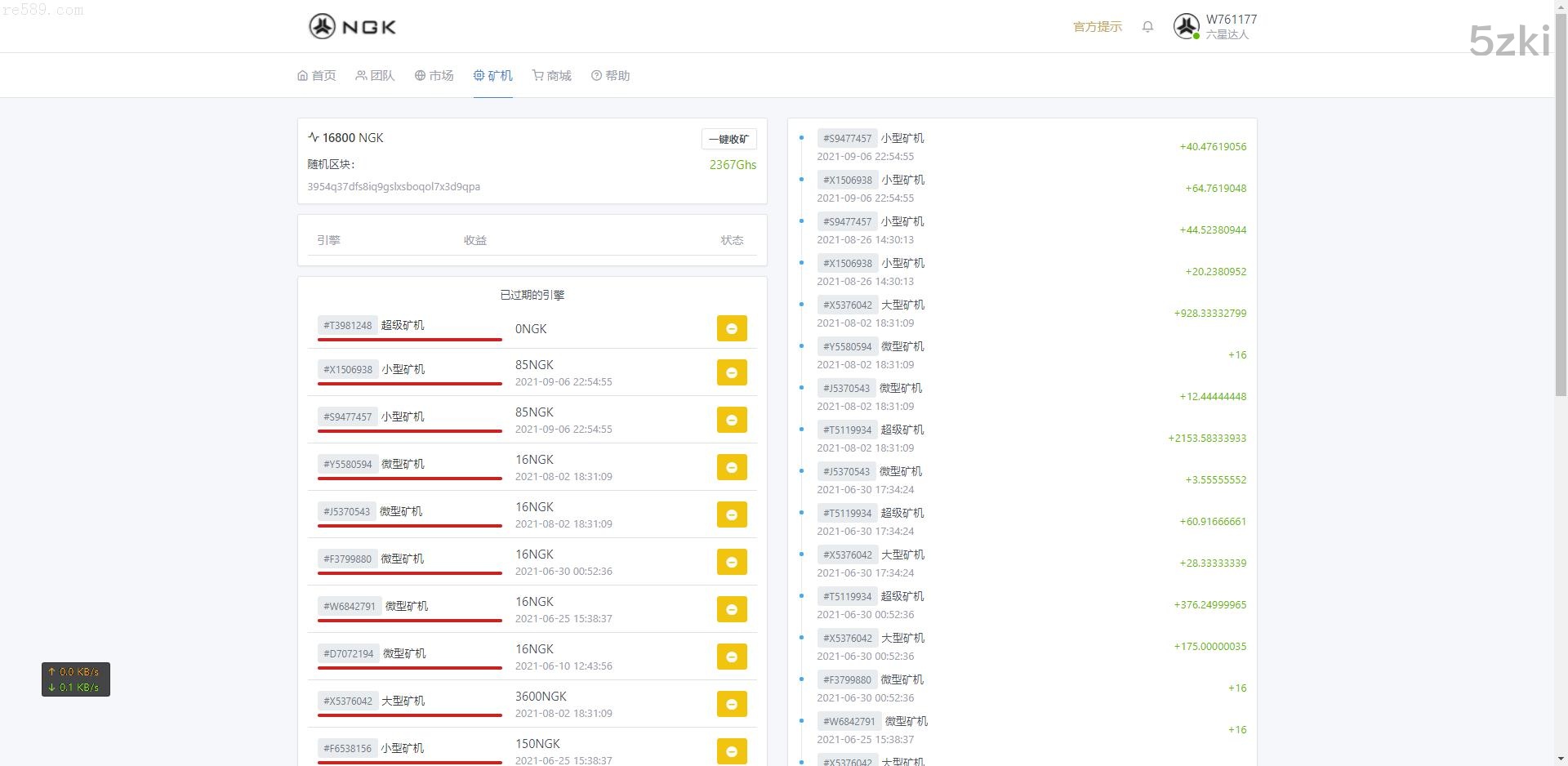Click yellow status button for #F3799880 miner
Image resolution: width=1568 pixels, height=766 pixels.
[x=731, y=562]
